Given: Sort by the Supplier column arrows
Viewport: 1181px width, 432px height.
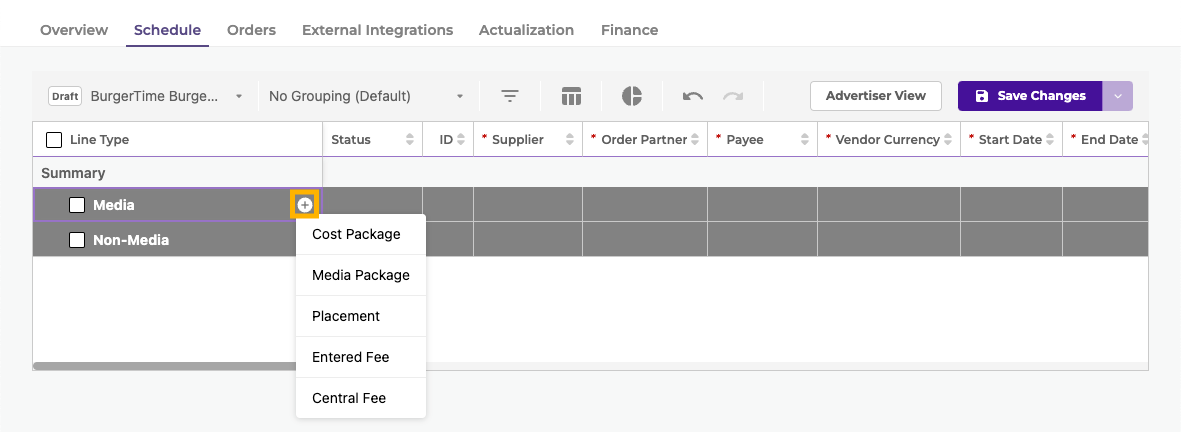Looking at the screenshot, I should (570, 140).
